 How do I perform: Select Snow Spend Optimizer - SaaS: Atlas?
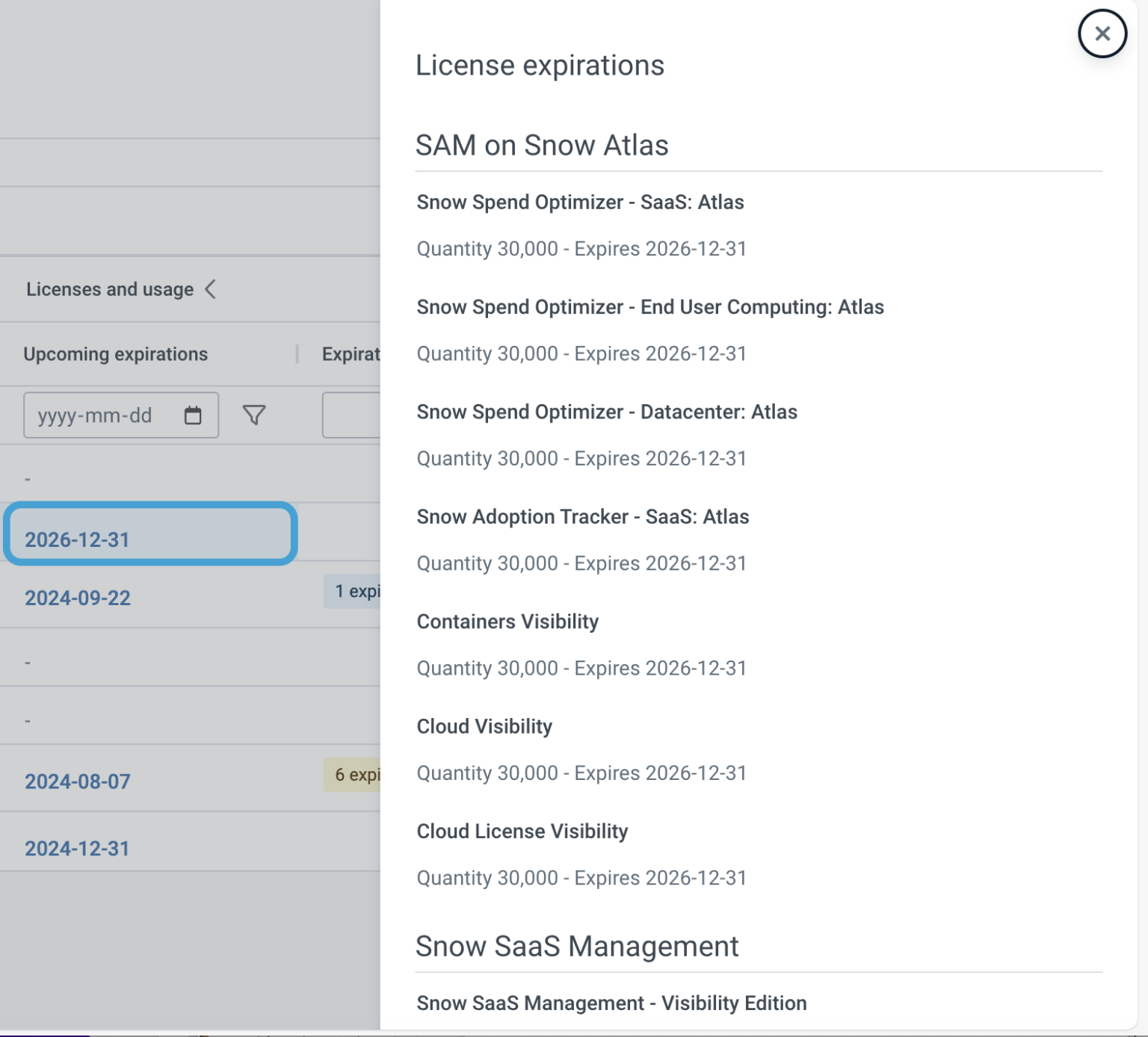[x=580, y=202]
